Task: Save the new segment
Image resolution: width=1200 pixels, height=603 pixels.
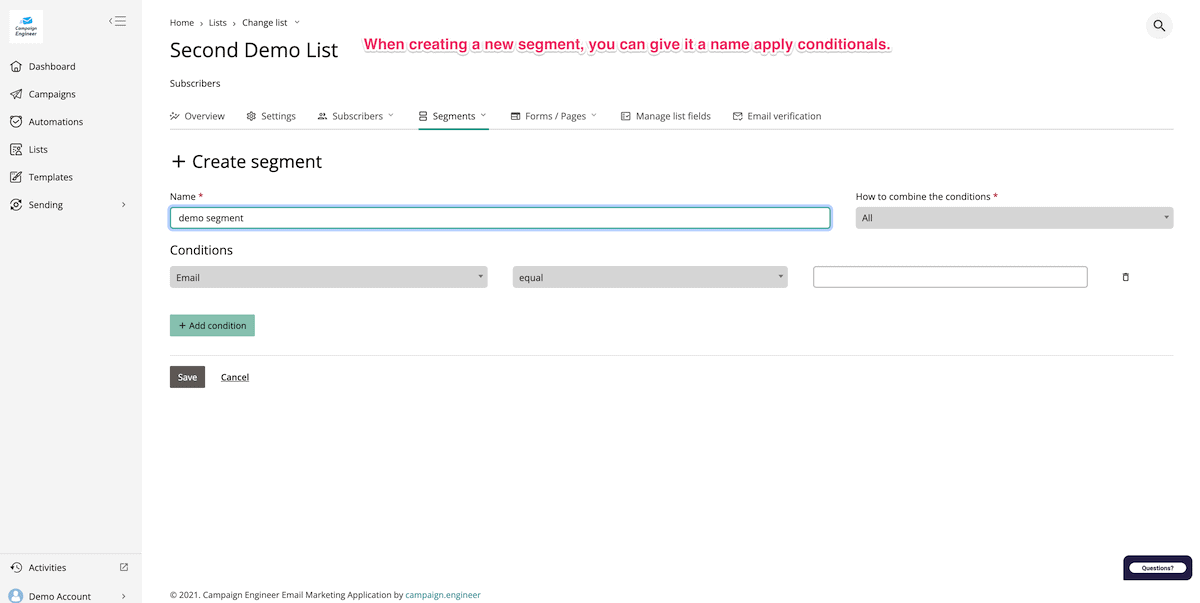Action: pos(187,377)
